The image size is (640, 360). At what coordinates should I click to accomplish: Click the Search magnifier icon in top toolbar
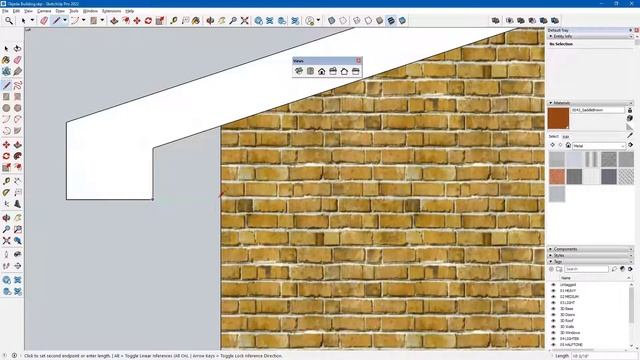(x=9, y=20)
